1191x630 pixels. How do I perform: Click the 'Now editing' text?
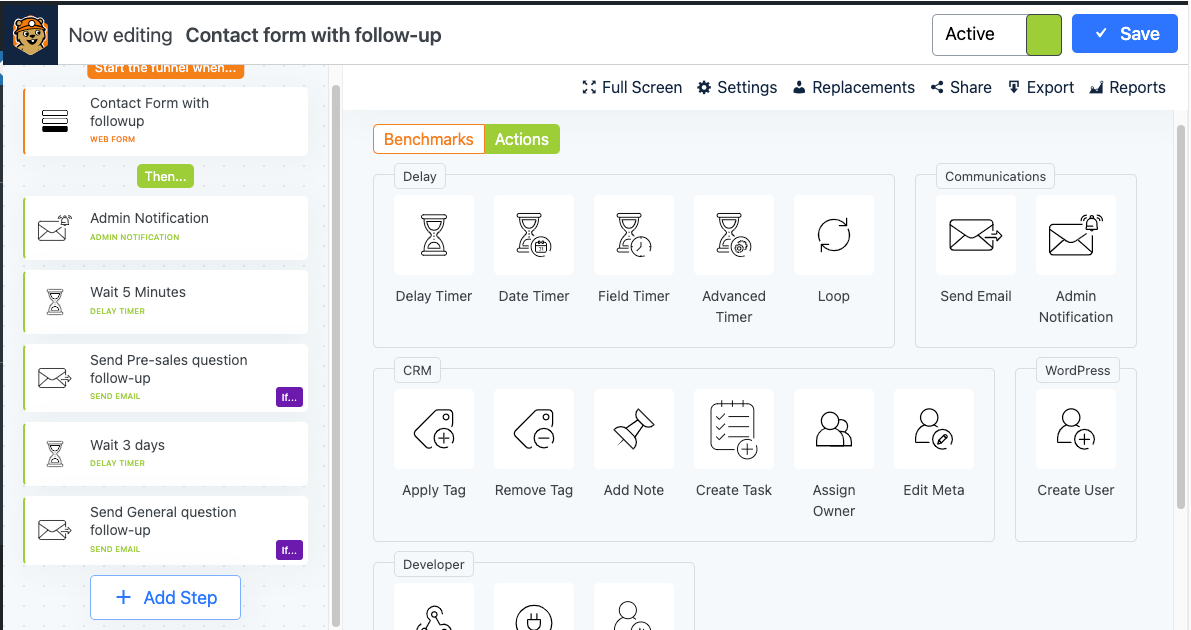pyautogui.click(x=121, y=35)
